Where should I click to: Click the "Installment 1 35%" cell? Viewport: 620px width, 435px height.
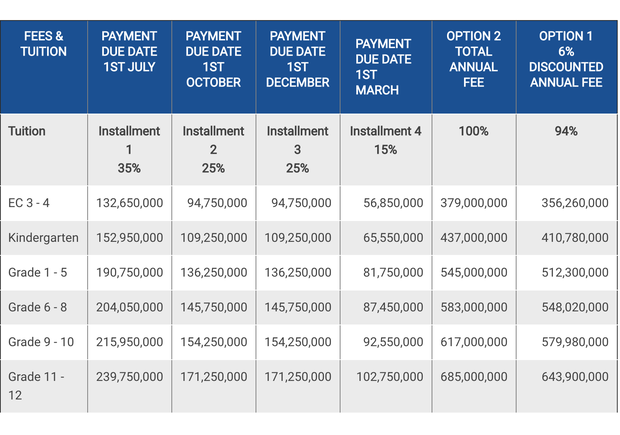(x=129, y=149)
